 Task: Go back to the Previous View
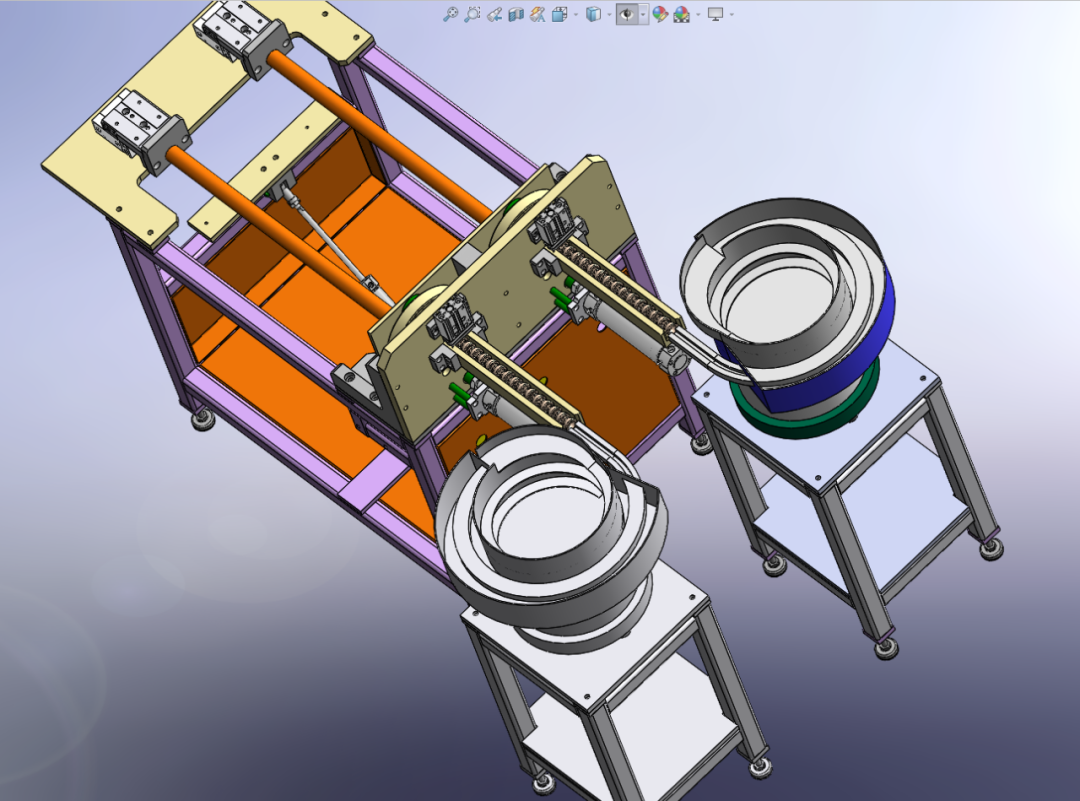tap(494, 14)
